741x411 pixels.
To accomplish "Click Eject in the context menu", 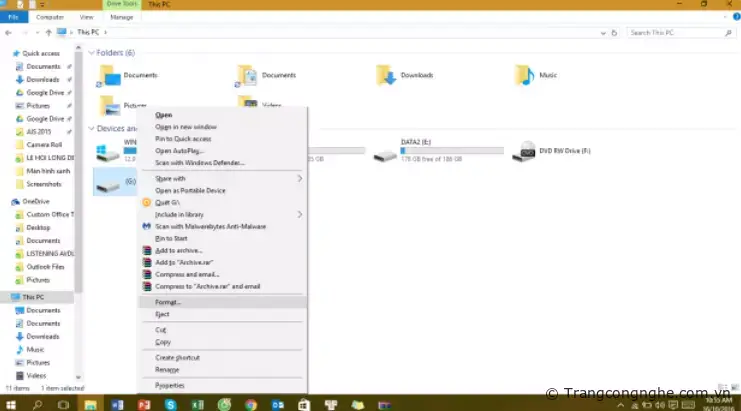I will click(163, 314).
